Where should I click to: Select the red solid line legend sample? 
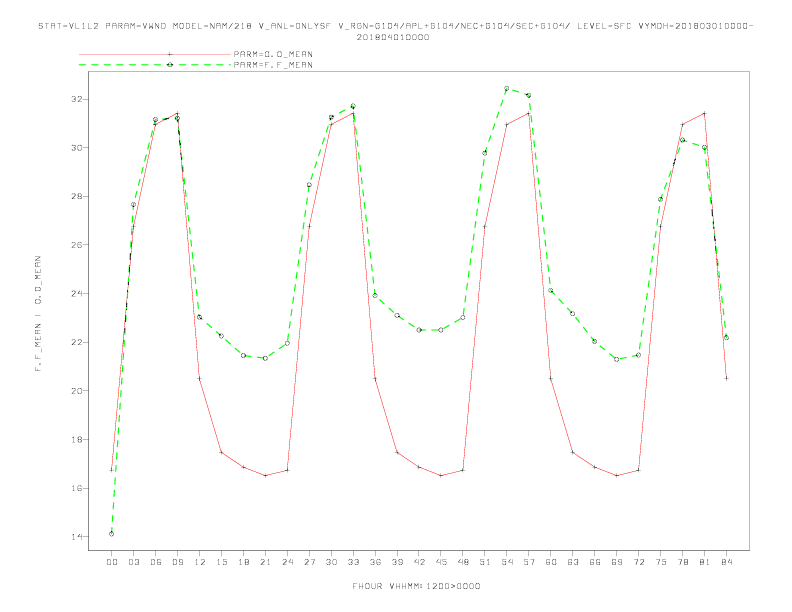click(155, 54)
